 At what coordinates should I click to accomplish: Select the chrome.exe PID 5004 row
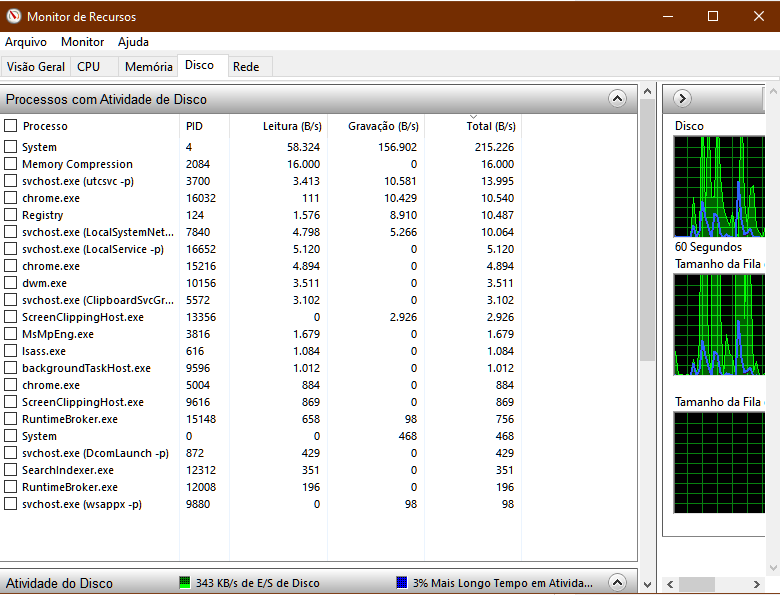click(x=261, y=385)
